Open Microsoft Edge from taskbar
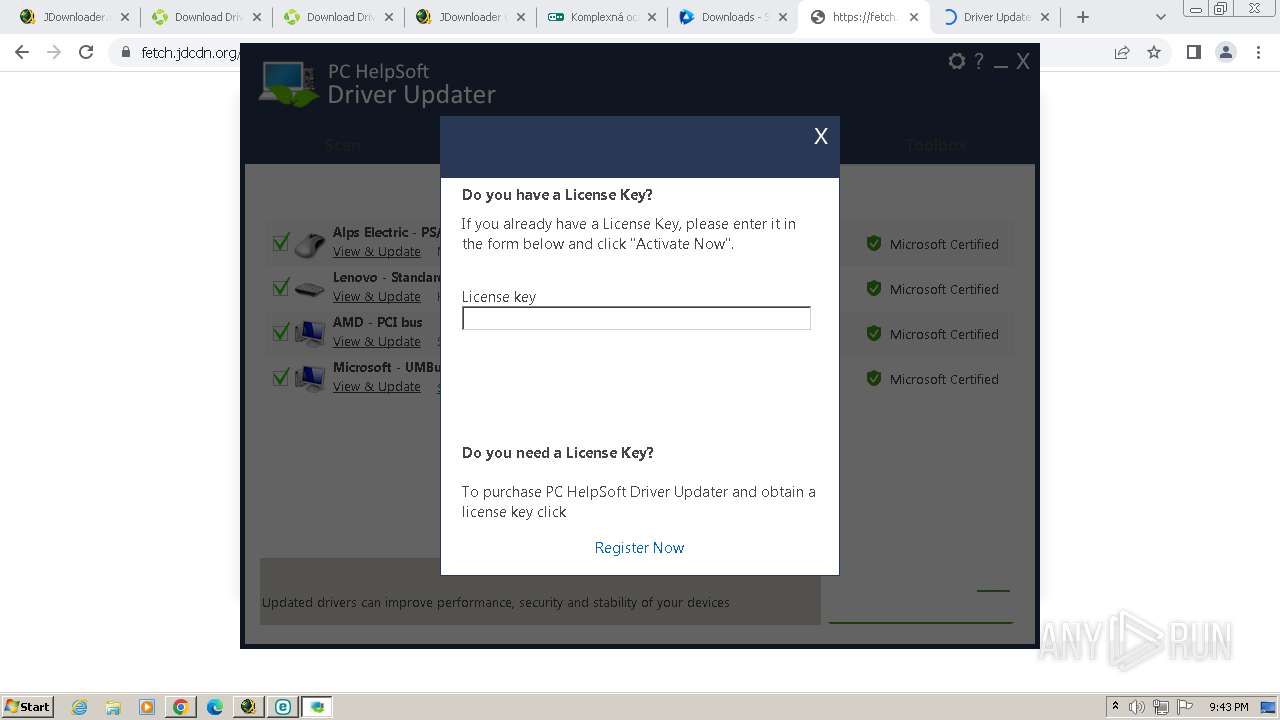Image resolution: width=1280 pixels, height=720 pixels. pyautogui.click(x=215, y=707)
